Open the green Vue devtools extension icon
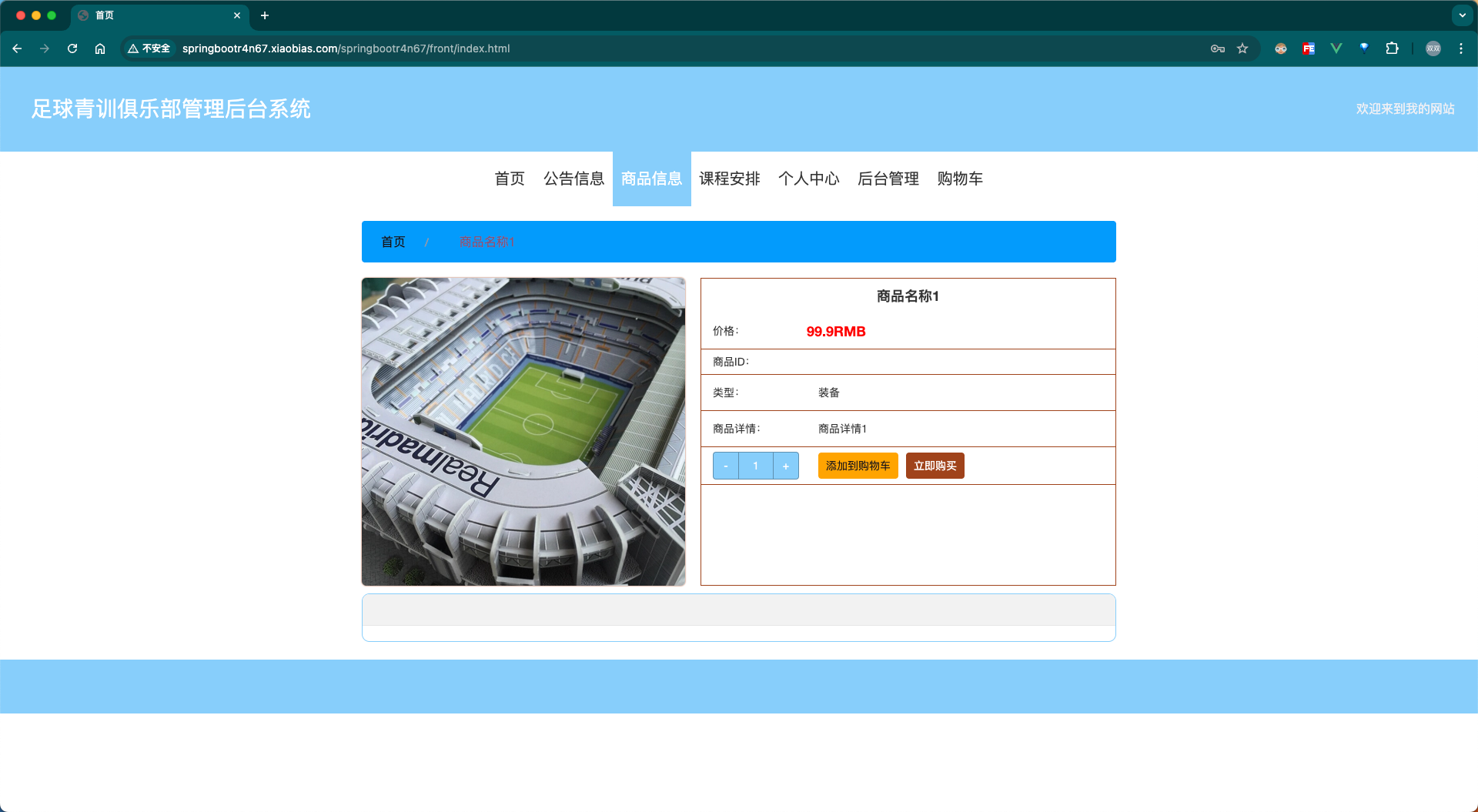Viewport: 1478px width, 812px height. tap(1336, 48)
